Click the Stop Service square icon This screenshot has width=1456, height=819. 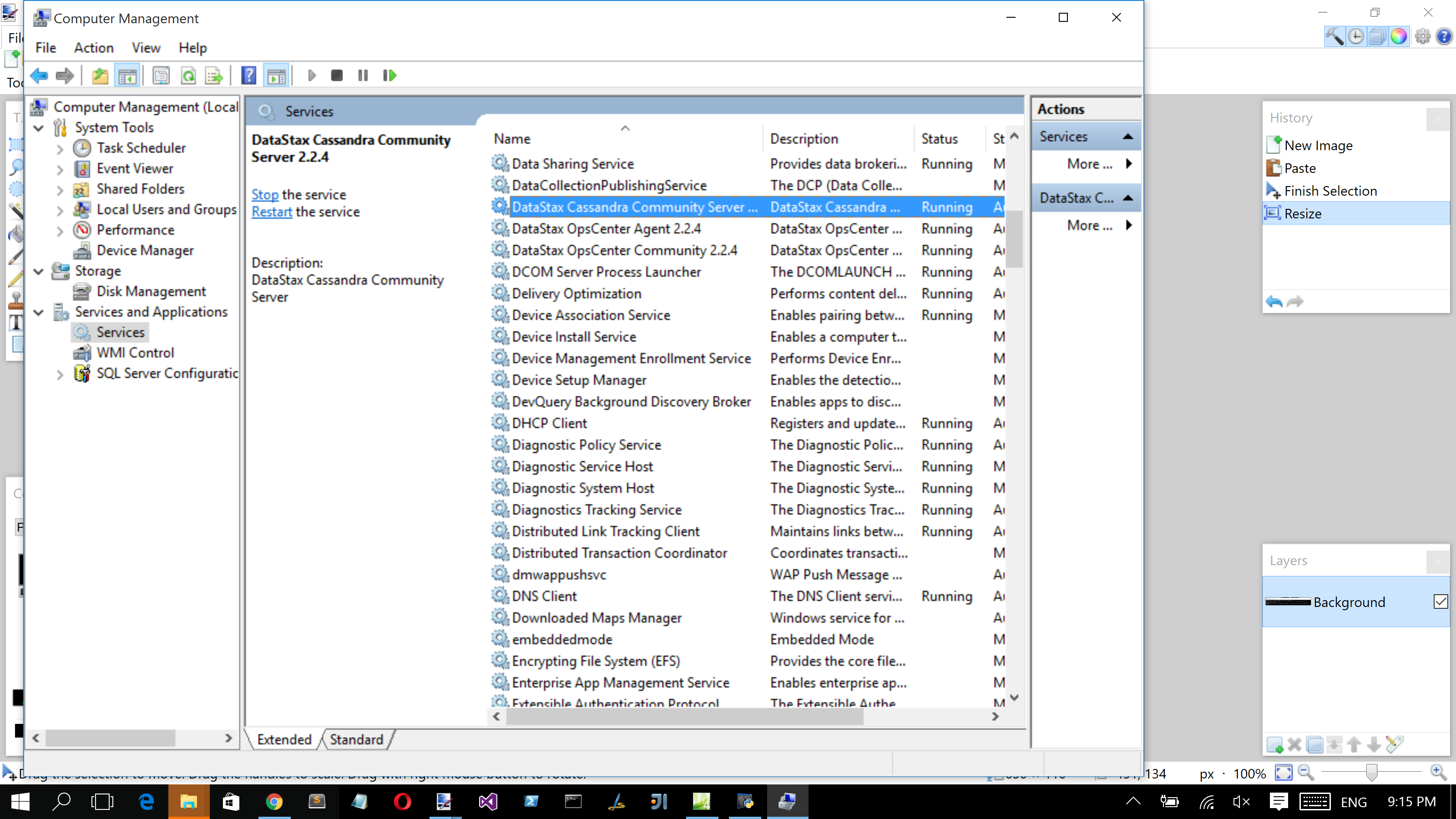click(x=337, y=75)
